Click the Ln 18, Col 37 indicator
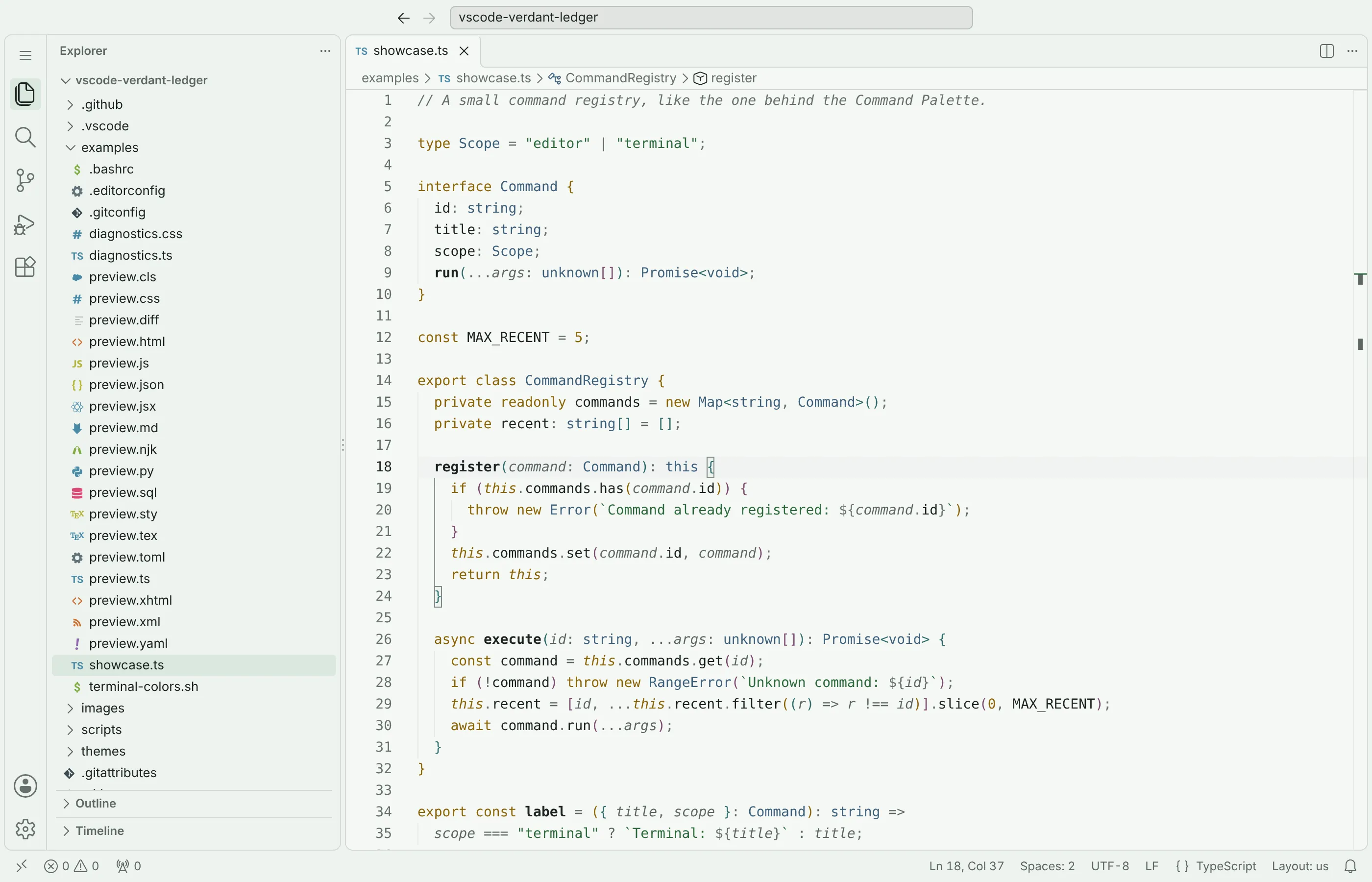 (967, 866)
